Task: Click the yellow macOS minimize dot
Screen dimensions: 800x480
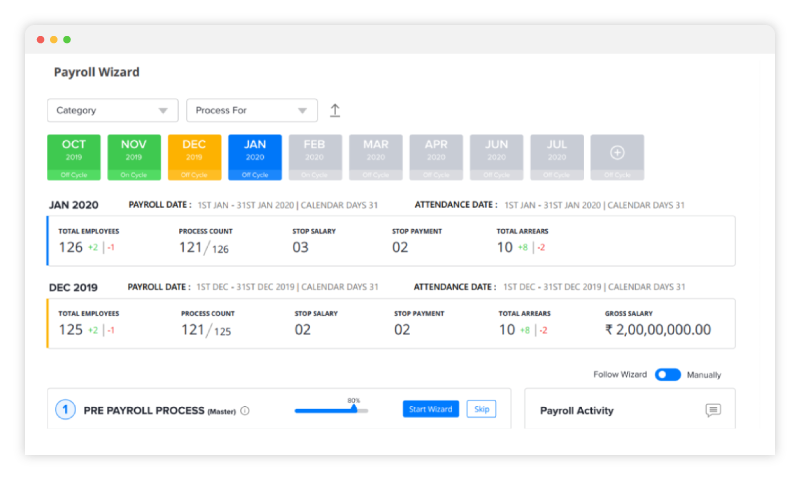Action: (54, 40)
